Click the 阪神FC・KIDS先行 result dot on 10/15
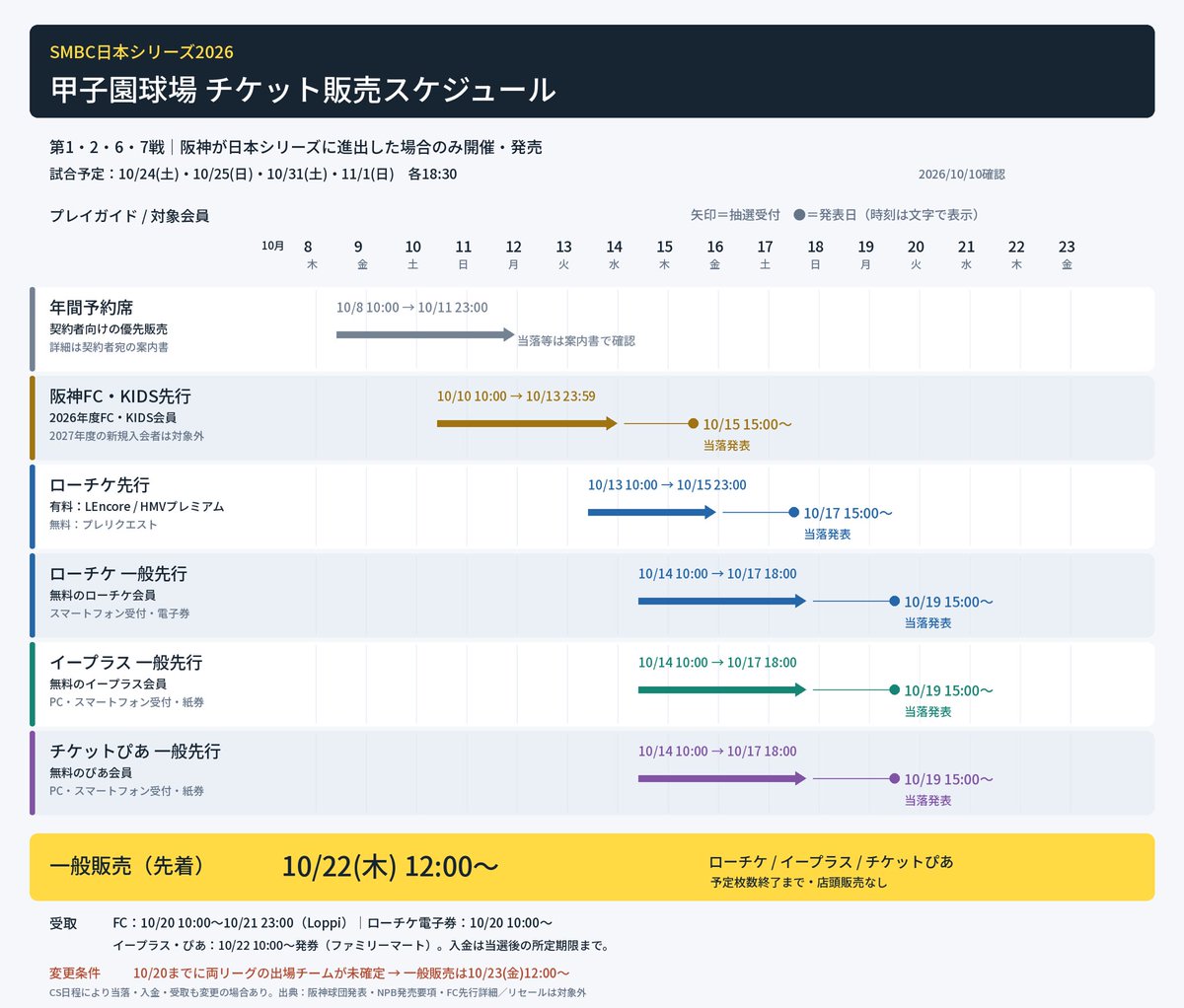This screenshot has height=1008, width=1184. click(x=694, y=423)
